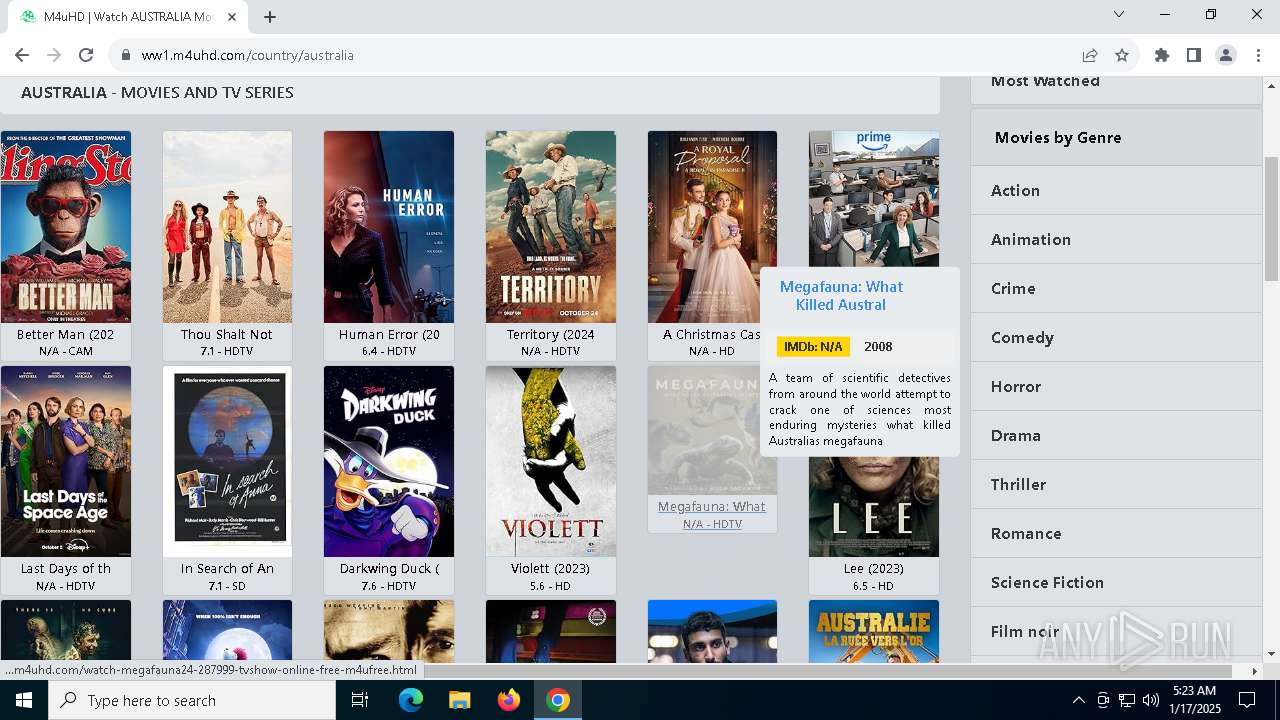View site information lock icon
This screenshot has width=1280, height=720.
point(125,55)
